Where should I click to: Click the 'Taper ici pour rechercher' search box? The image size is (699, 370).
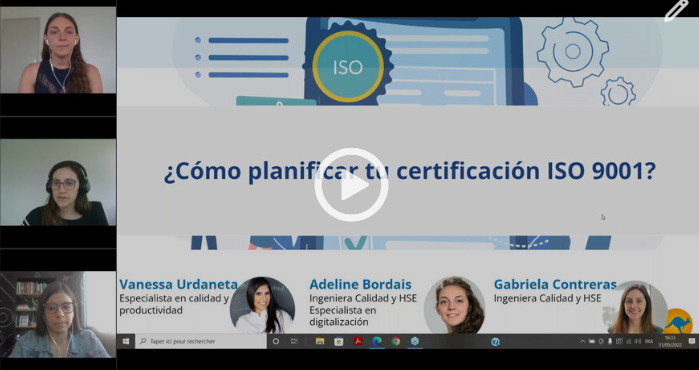pyautogui.click(x=201, y=341)
